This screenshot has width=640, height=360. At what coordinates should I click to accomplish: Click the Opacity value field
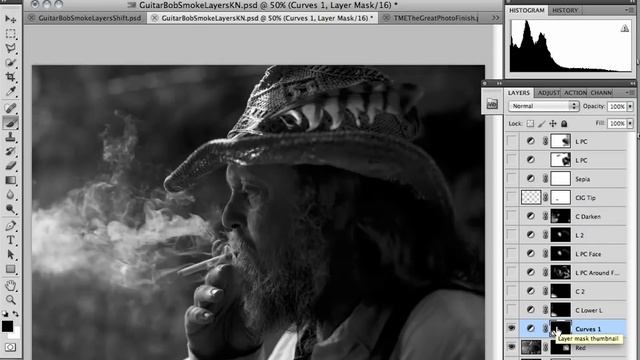tap(617, 107)
